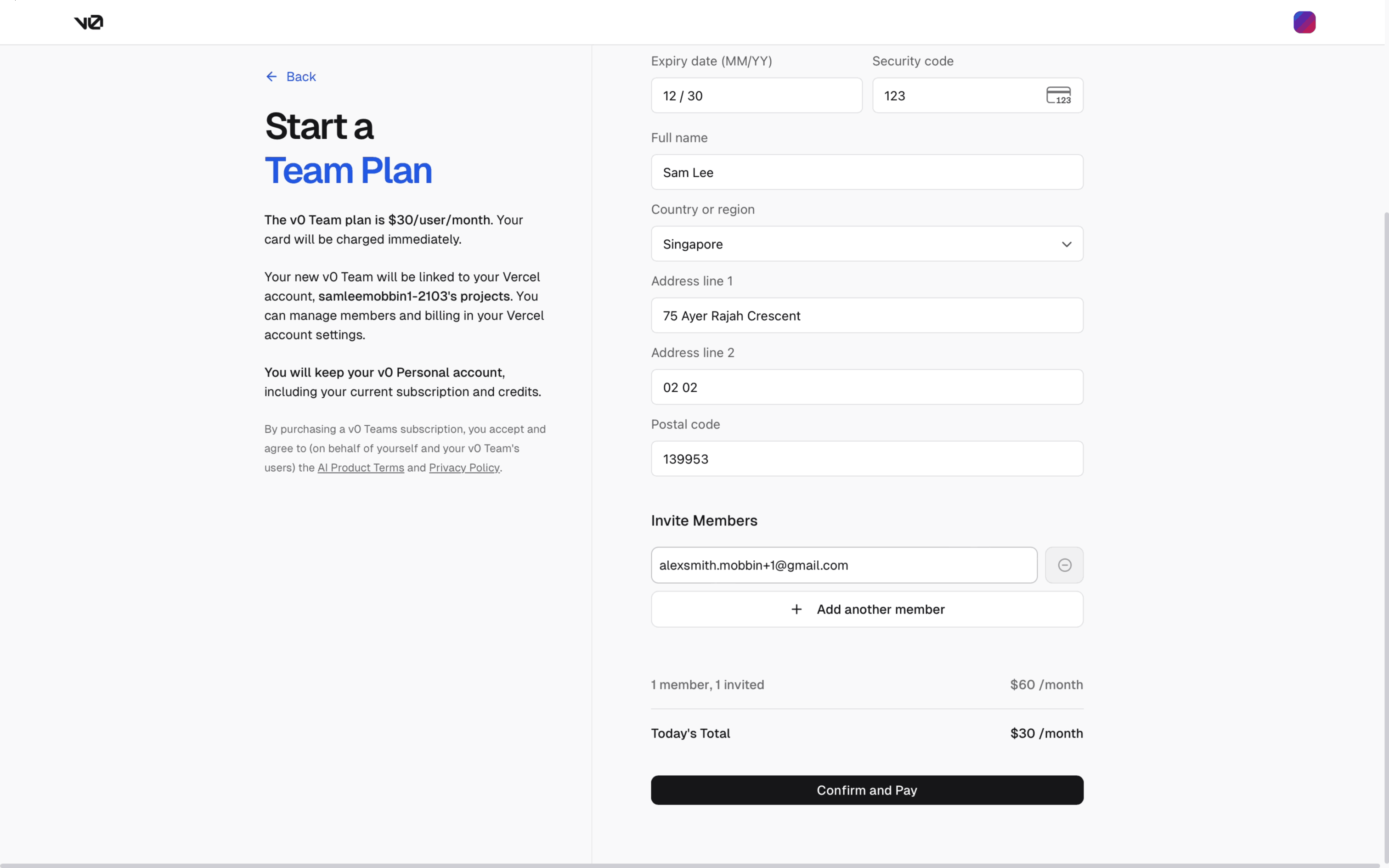Open the Privacy Policy link

click(464, 468)
